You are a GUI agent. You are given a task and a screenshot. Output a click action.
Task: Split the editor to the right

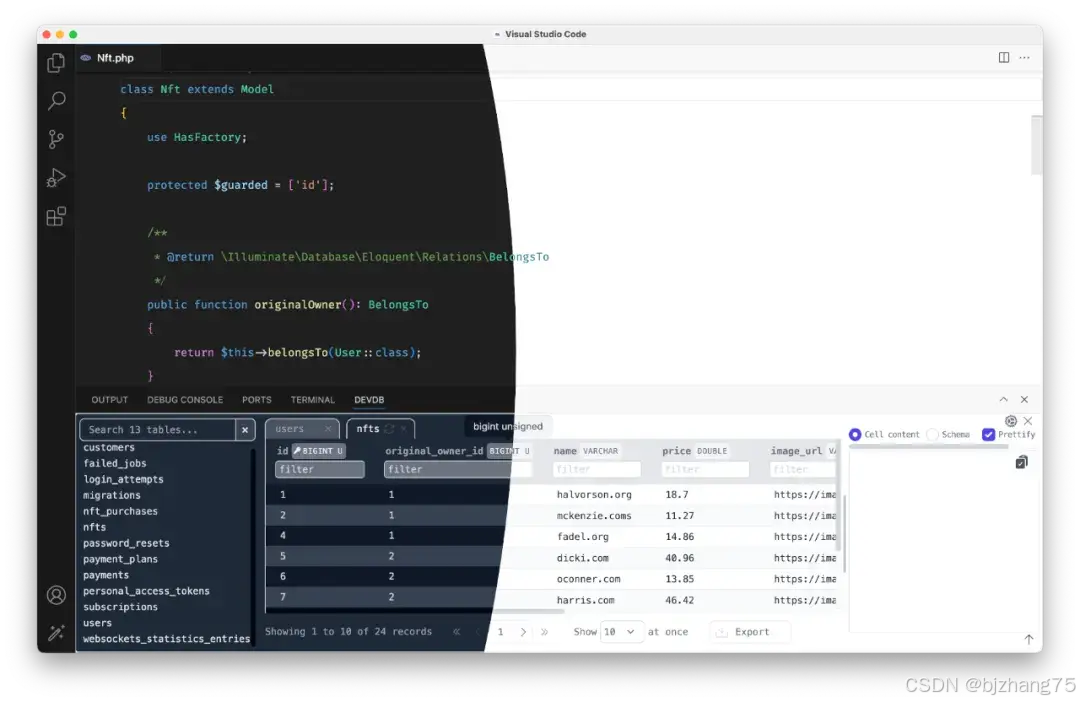[1004, 58]
